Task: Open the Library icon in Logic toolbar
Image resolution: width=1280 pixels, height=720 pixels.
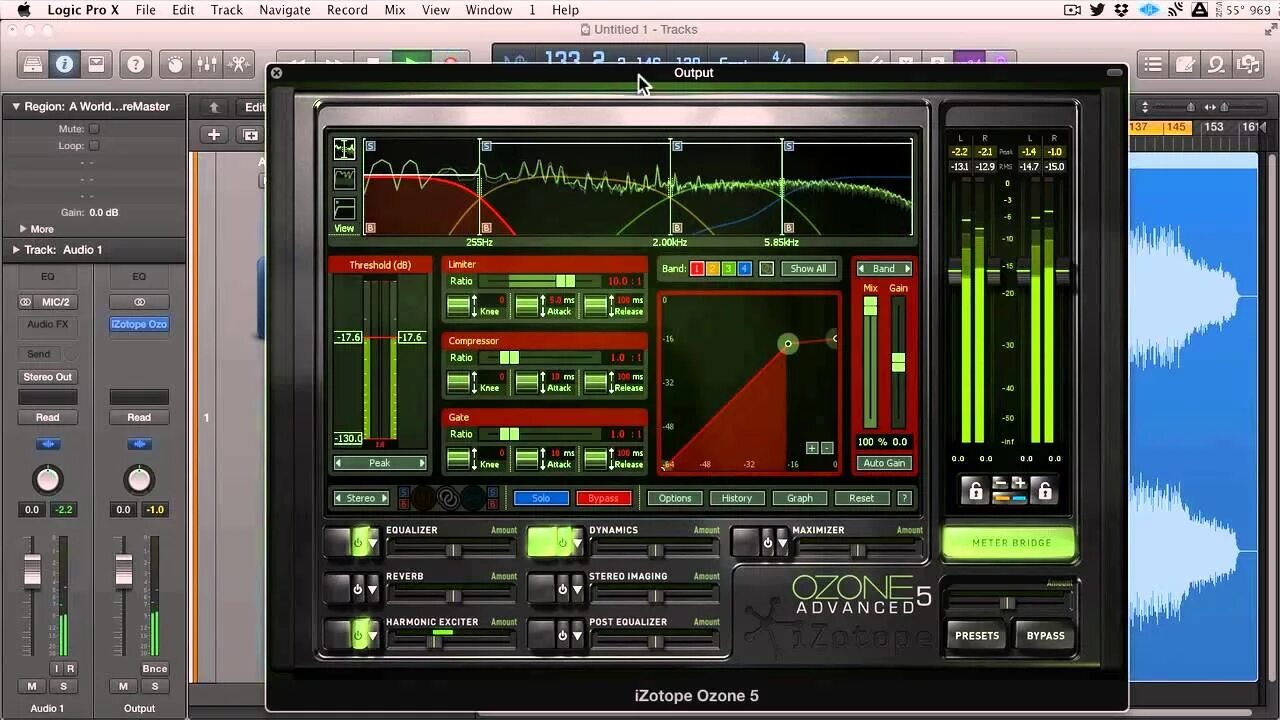Action: point(33,64)
